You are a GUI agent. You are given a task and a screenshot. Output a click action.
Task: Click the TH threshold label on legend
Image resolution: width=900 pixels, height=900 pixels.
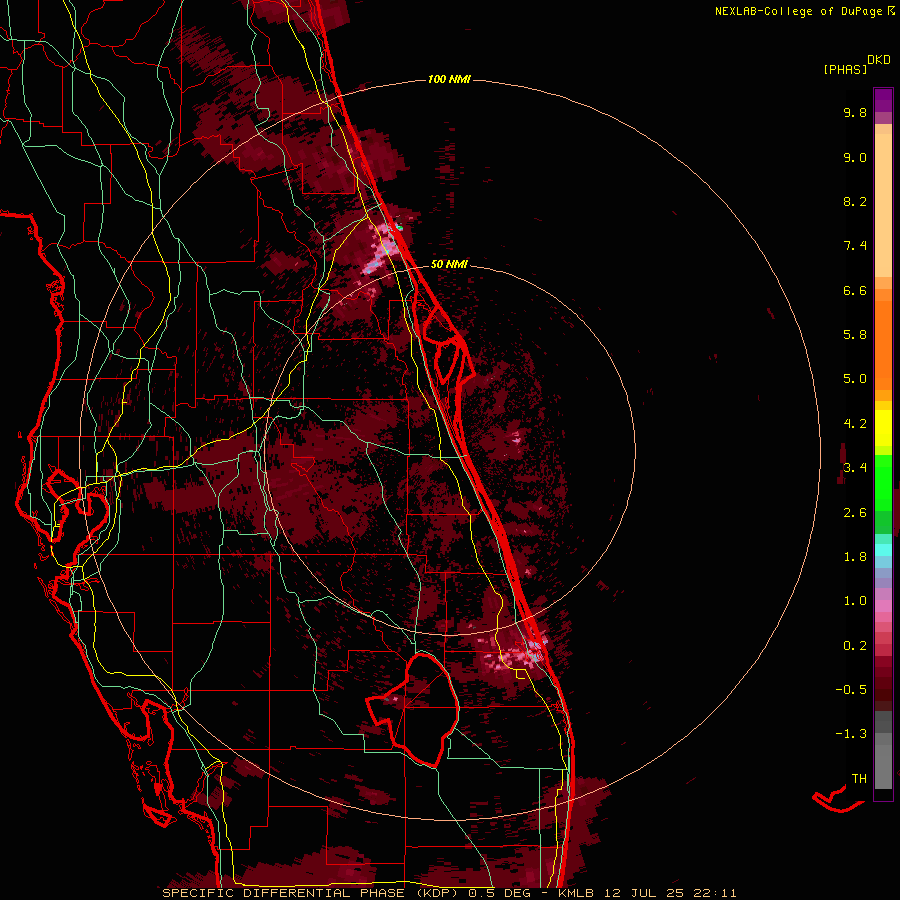pos(859,779)
